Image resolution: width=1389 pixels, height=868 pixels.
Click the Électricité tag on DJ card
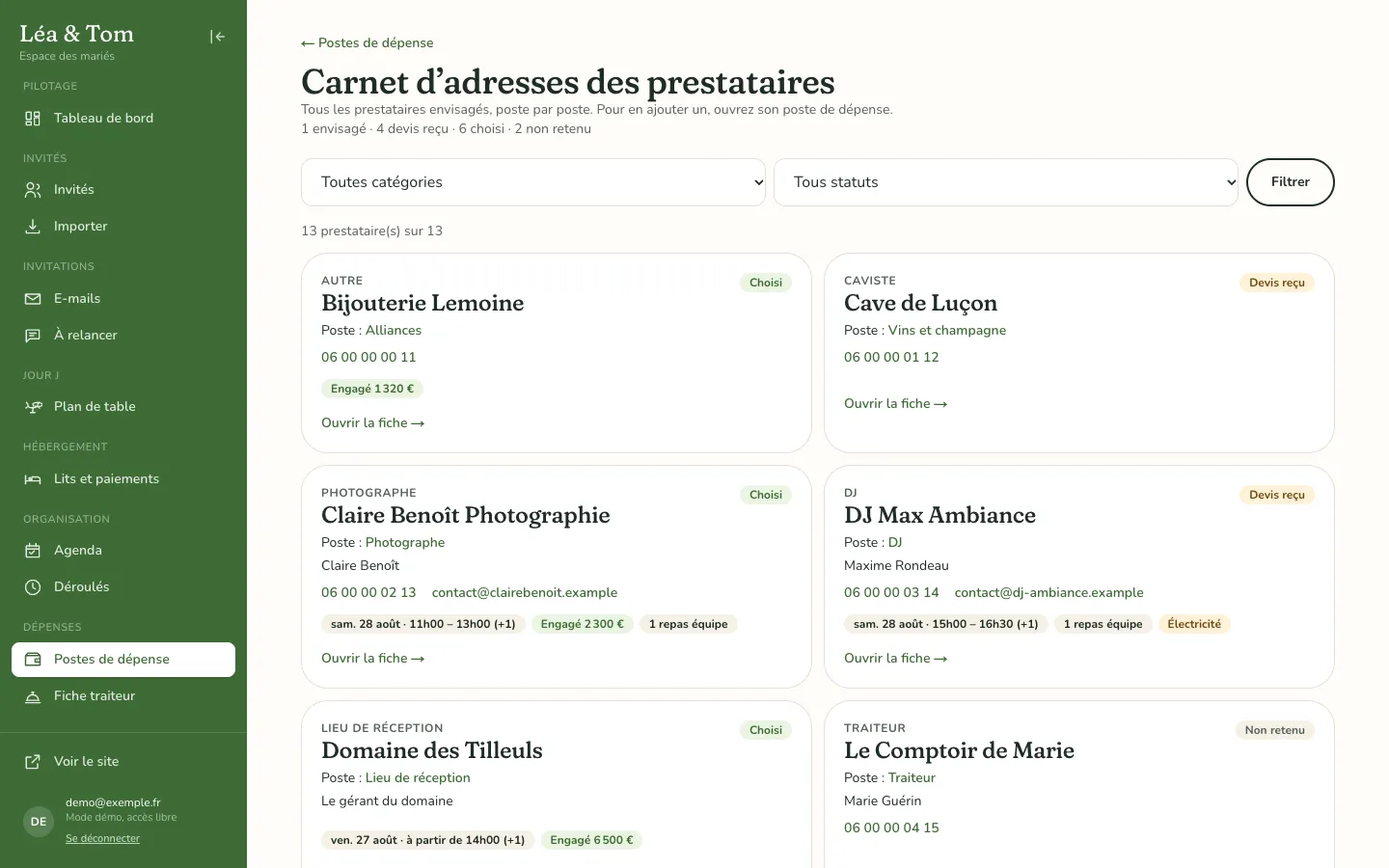[x=1194, y=625]
